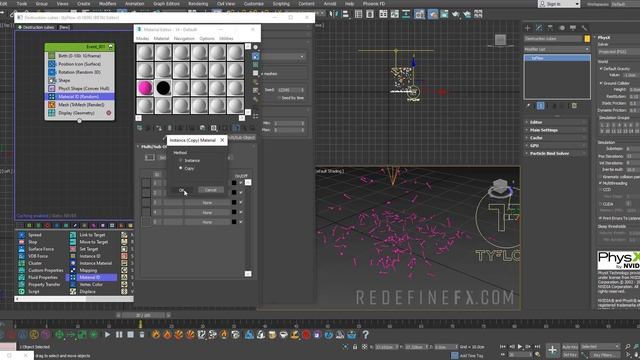Select the Material ID operator in tyFlow's list
The width and height of the screenshot is (640, 360).
tap(89, 278)
